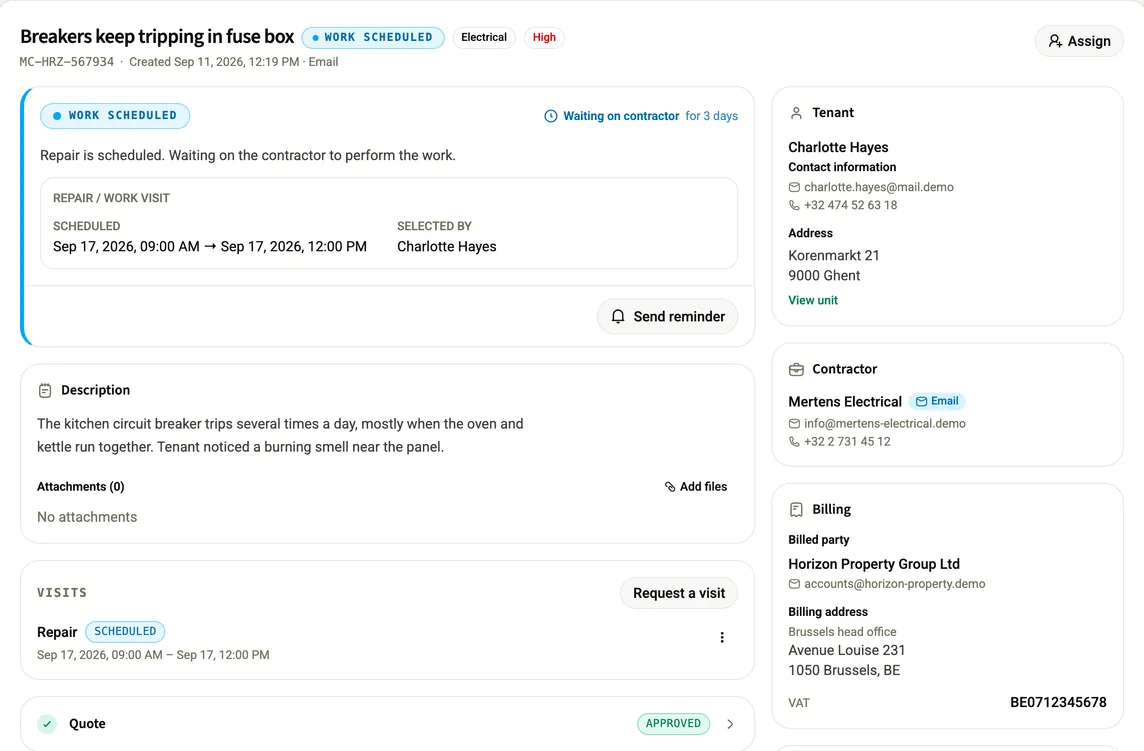
Task: Request a visit
Action: tap(679, 593)
